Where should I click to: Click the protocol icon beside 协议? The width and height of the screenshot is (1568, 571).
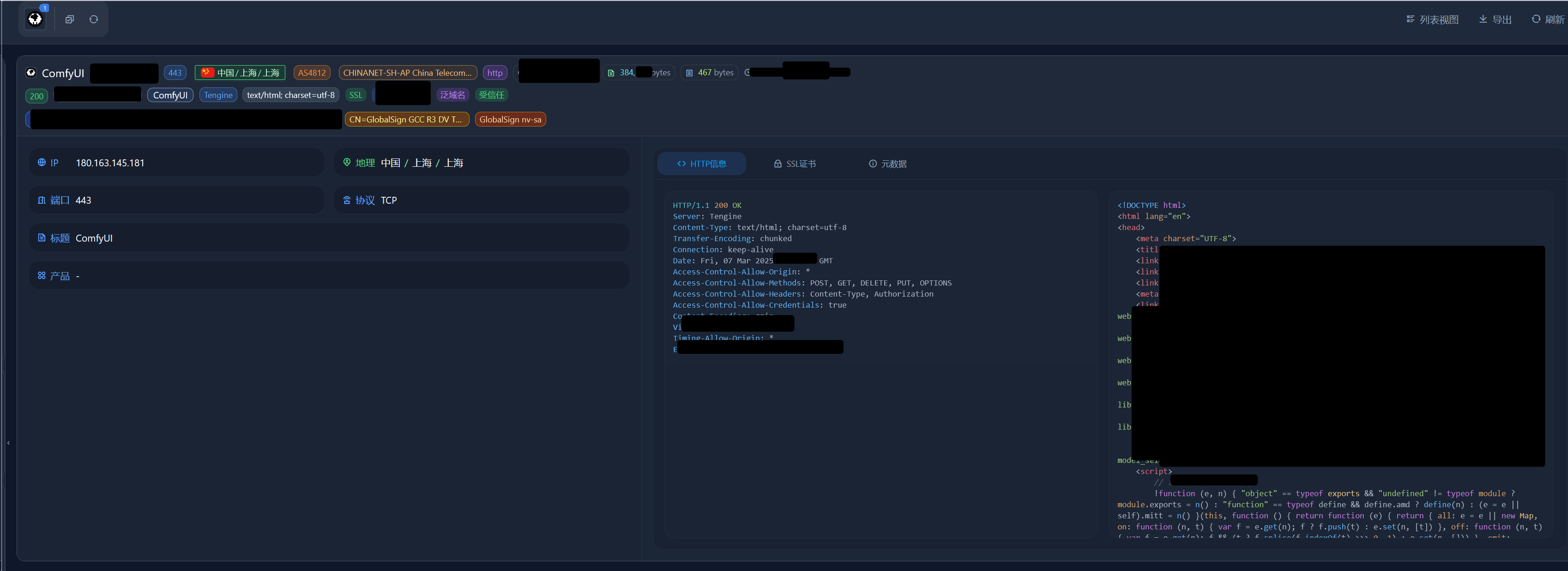pyautogui.click(x=347, y=200)
